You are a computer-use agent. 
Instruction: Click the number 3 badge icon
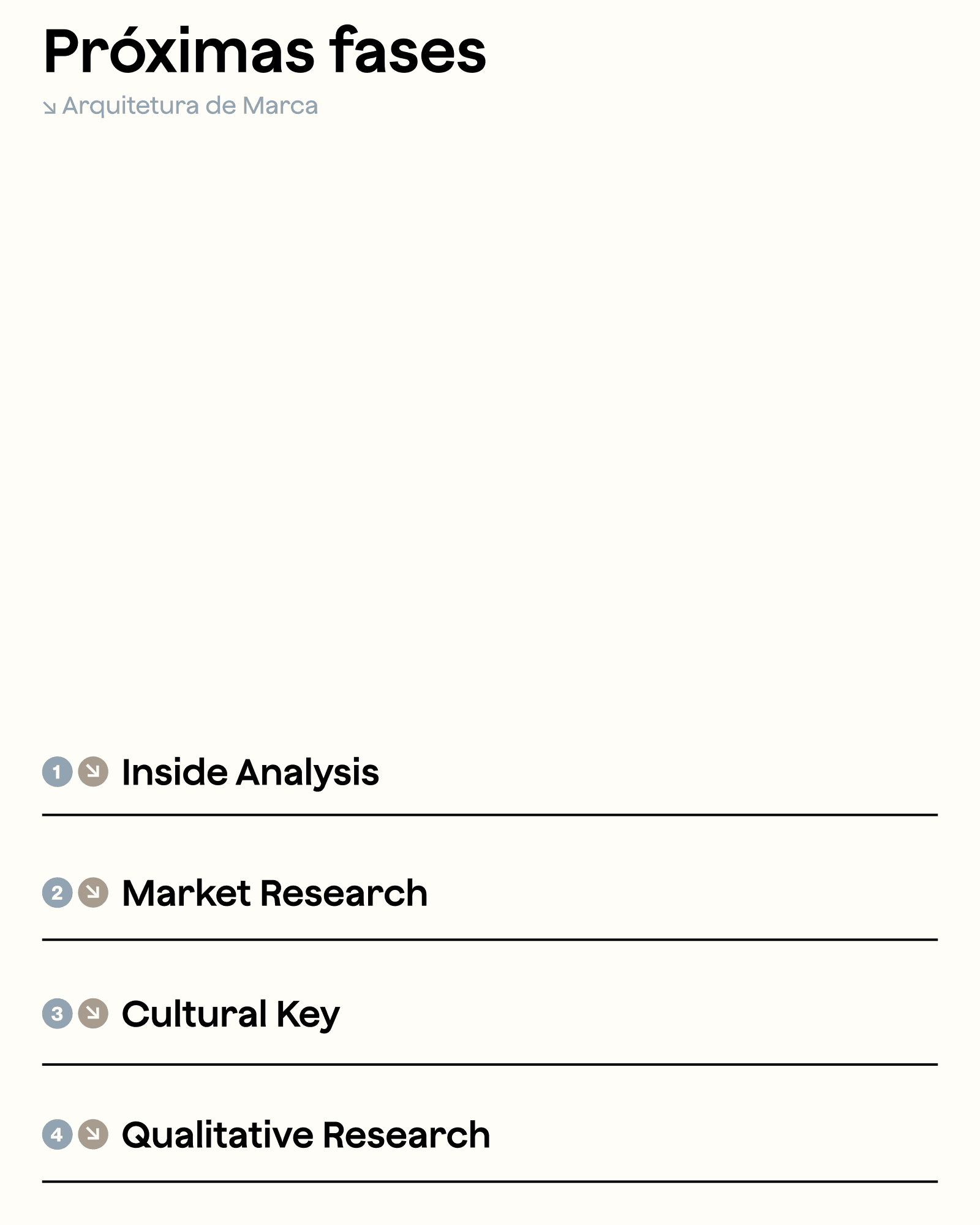pyautogui.click(x=57, y=1013)
